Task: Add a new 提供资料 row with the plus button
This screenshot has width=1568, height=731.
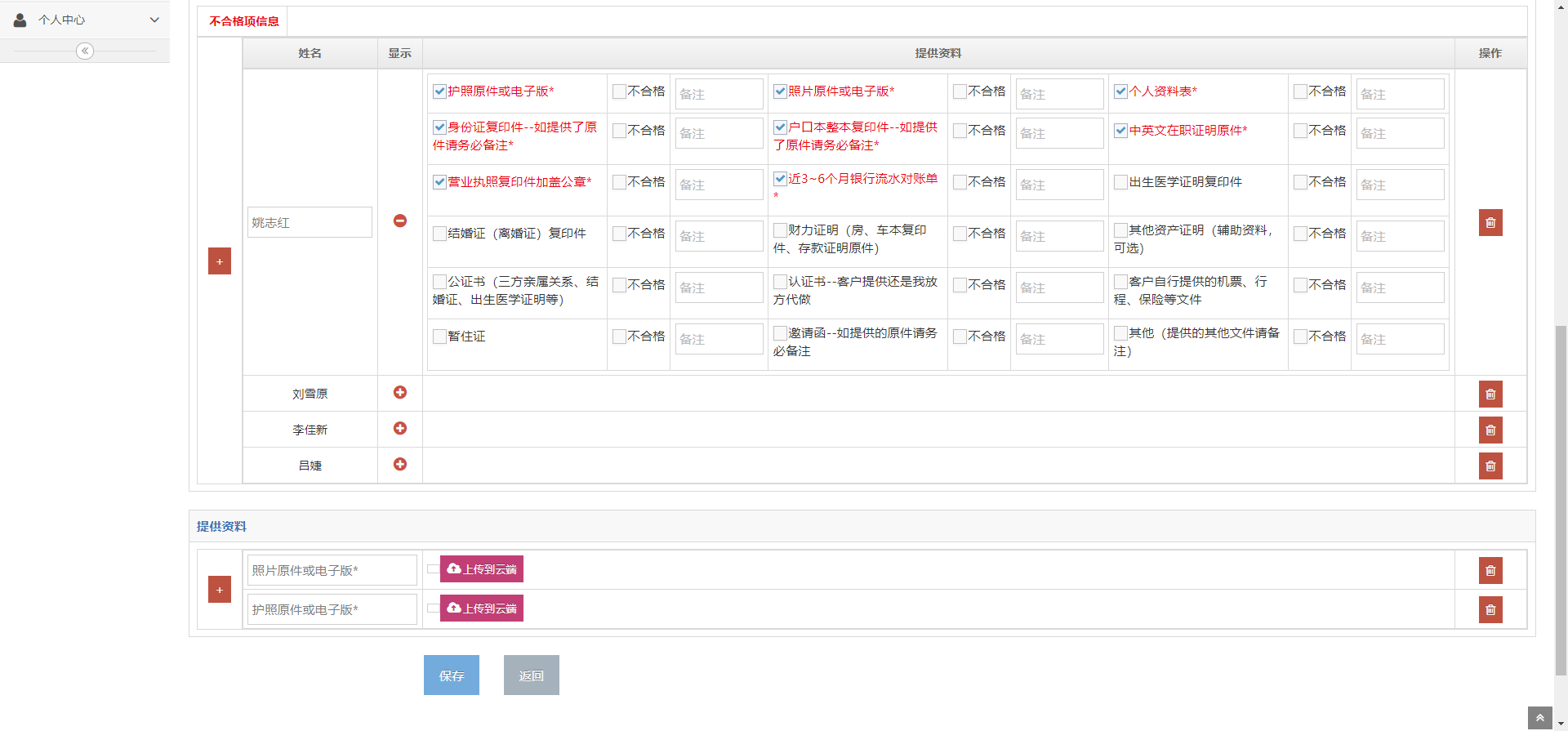Action: (220, 589)
